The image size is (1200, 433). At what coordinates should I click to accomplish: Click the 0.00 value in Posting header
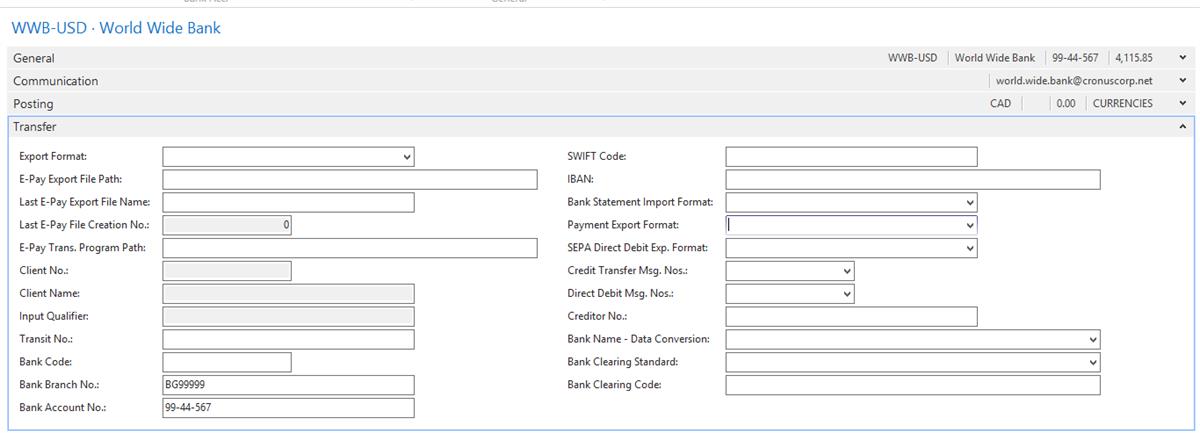1065,103
